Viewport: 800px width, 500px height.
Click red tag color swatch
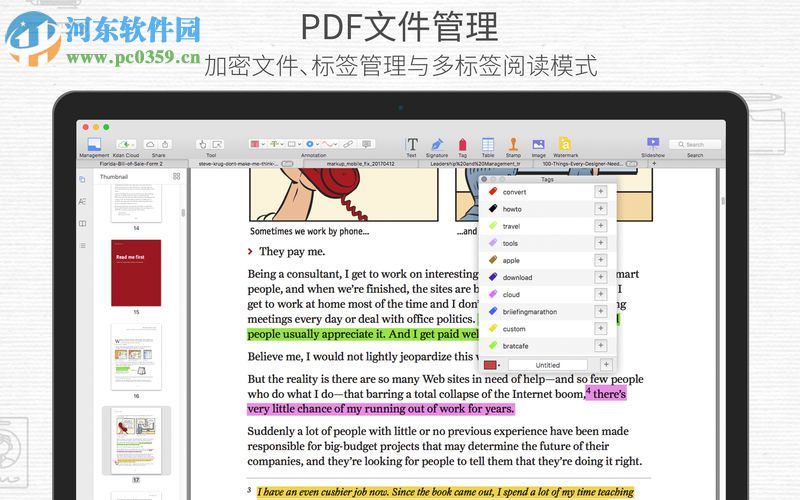[490, 365]
